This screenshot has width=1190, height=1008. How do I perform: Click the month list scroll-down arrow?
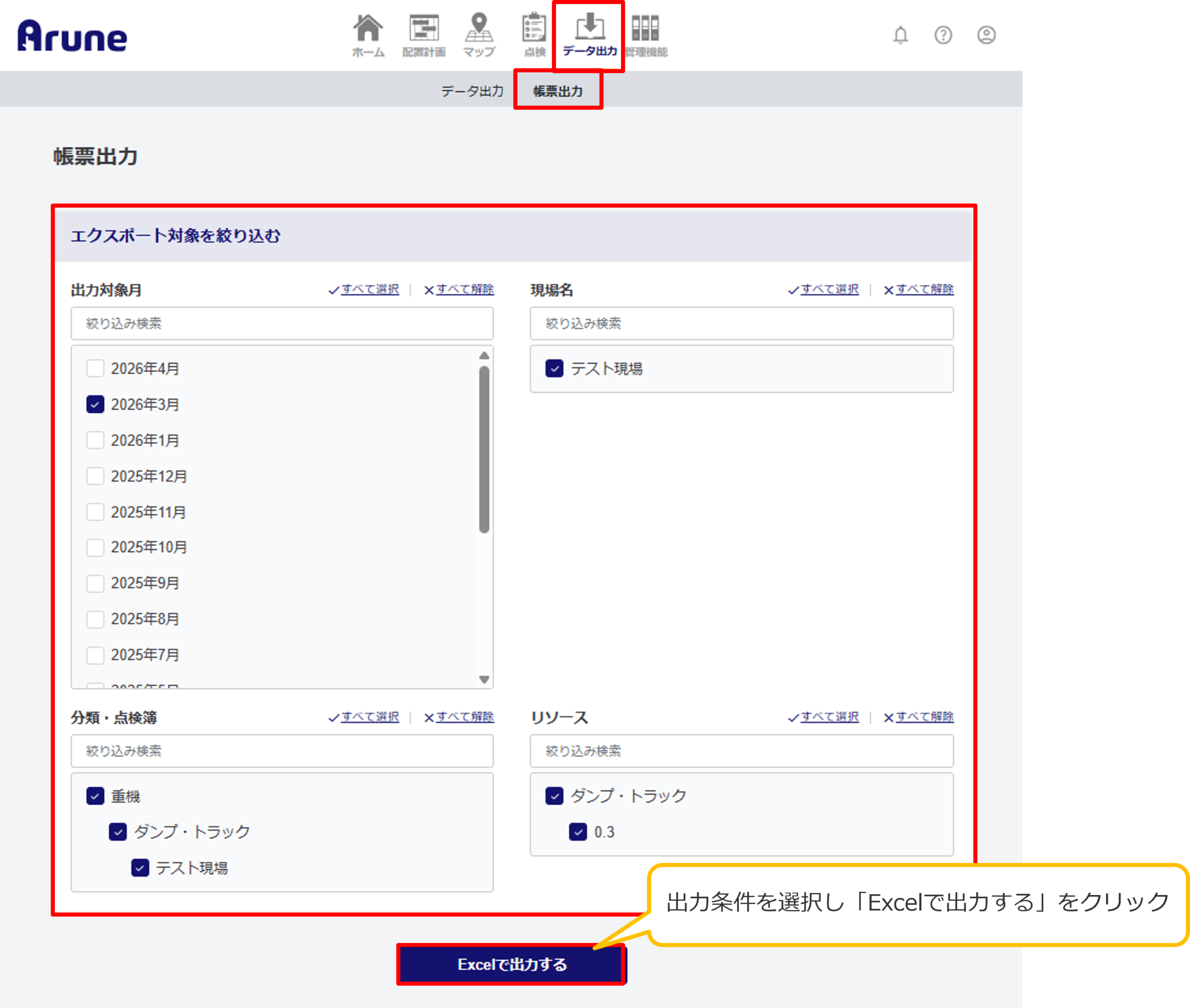pyautogui.click(x=484, y=679)
